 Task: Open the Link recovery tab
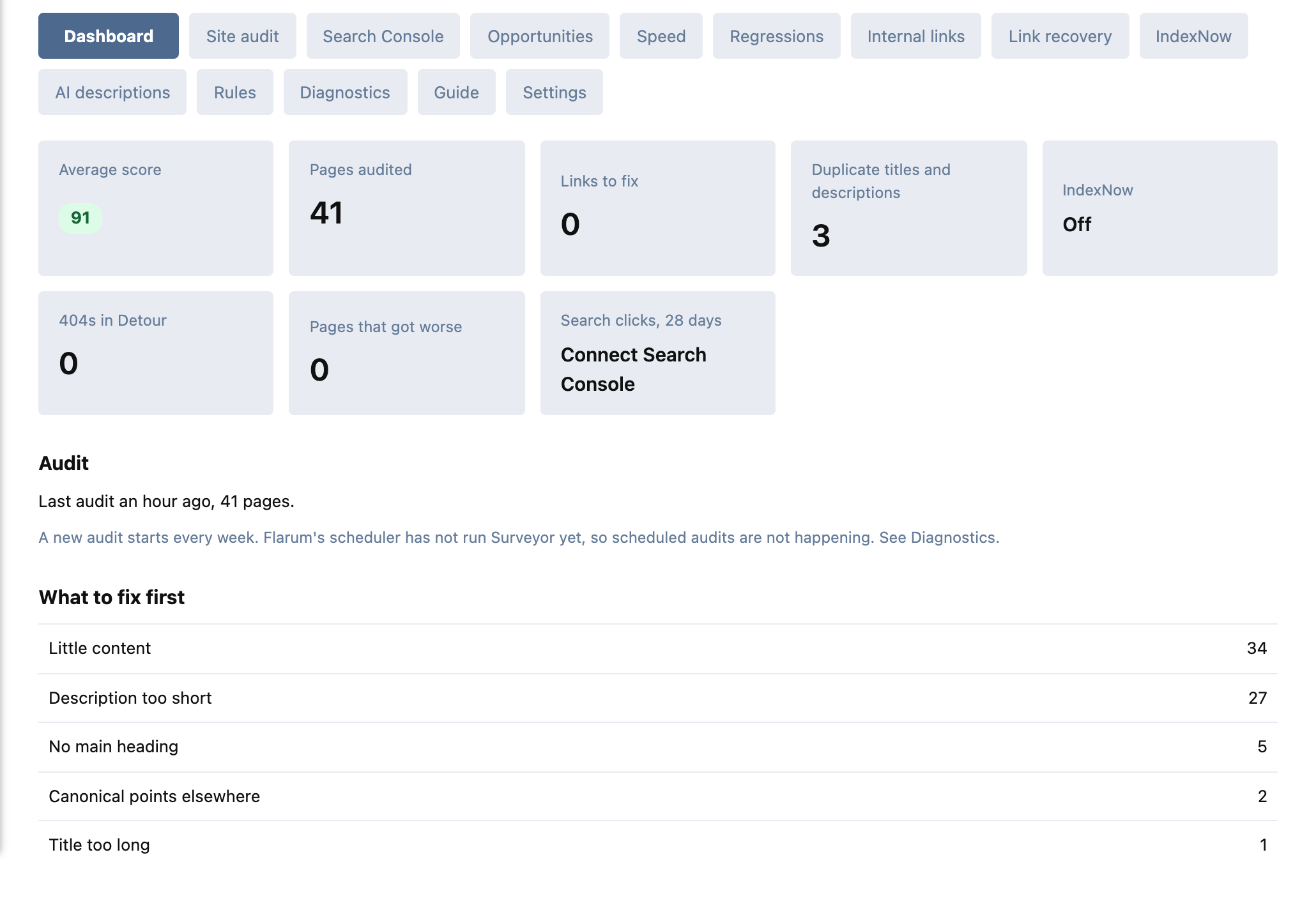coord(1060,36)
